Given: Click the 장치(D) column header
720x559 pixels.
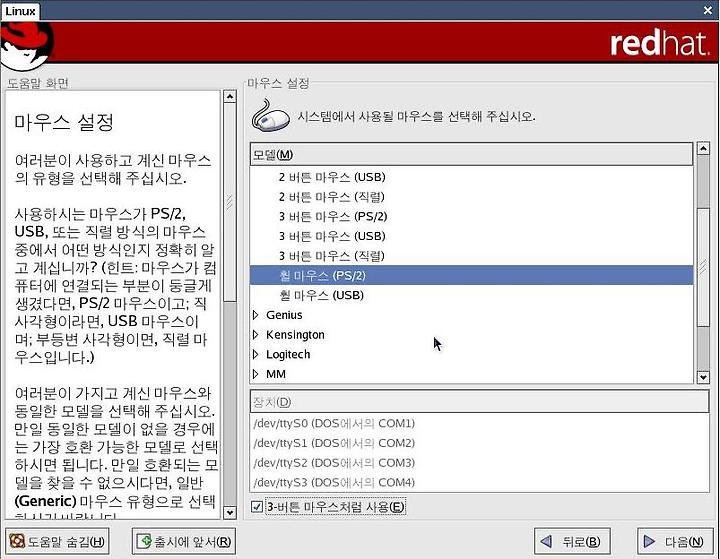Looking at the screenshot, I should pos(479,402).
